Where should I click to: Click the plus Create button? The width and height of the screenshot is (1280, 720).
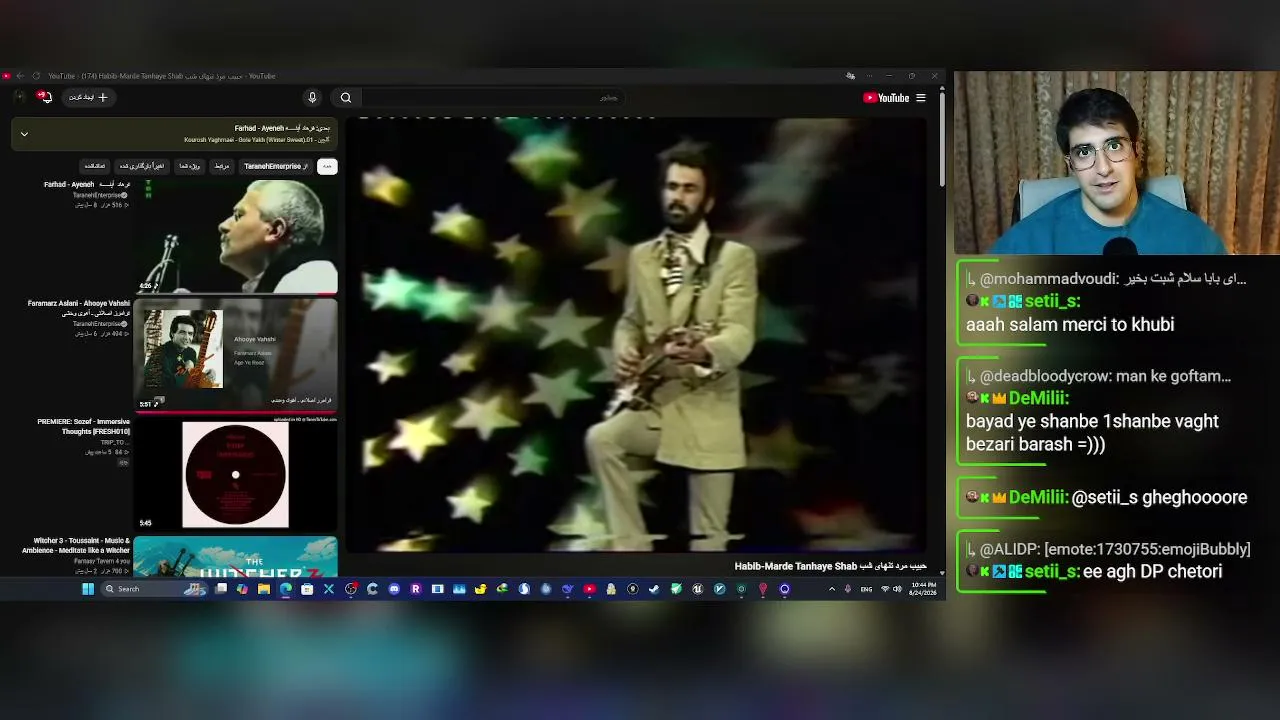88,97
